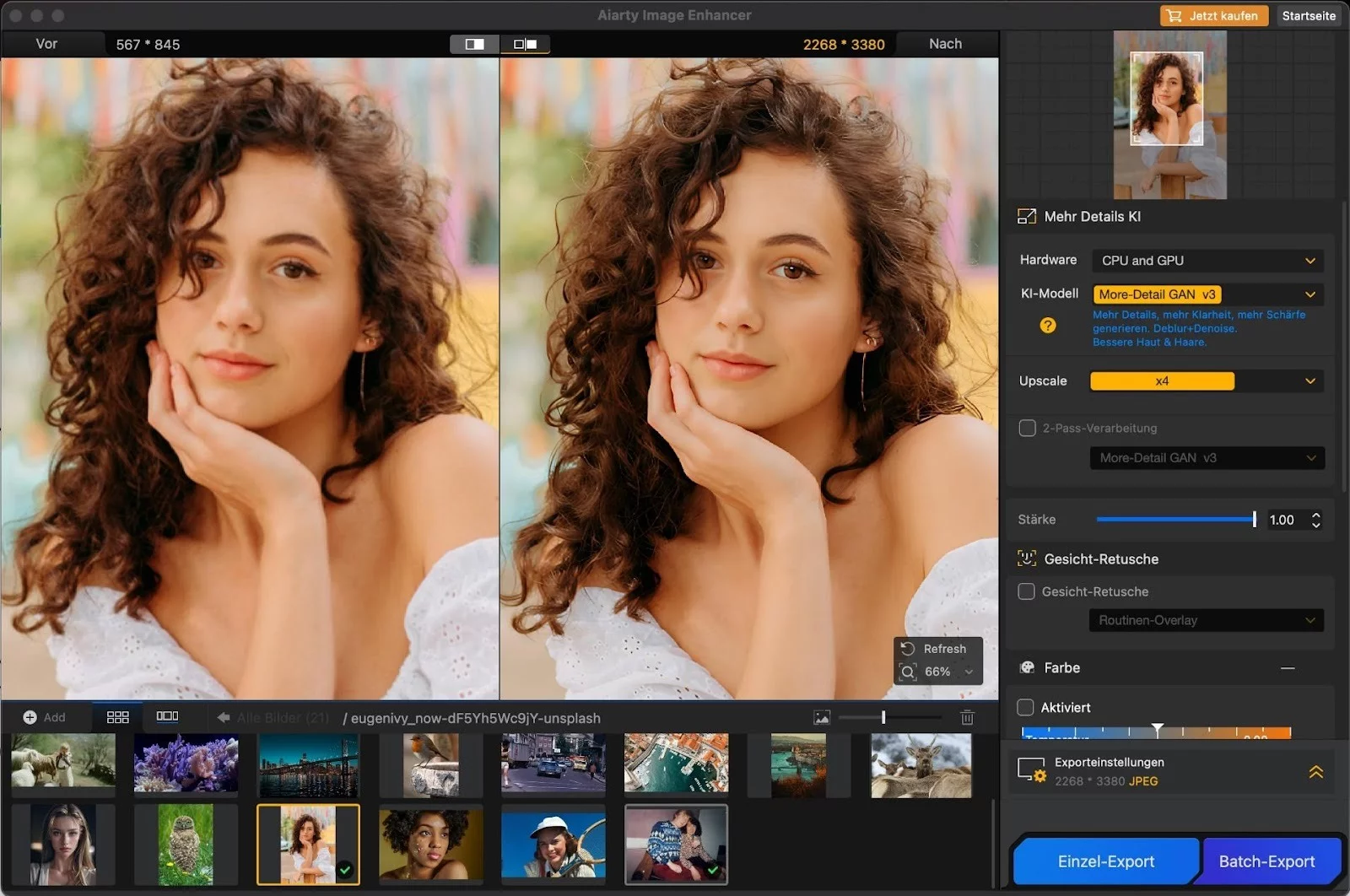
Task: Enable the Gesicht-Retusche checkbox
Action: coord(1026,591)
